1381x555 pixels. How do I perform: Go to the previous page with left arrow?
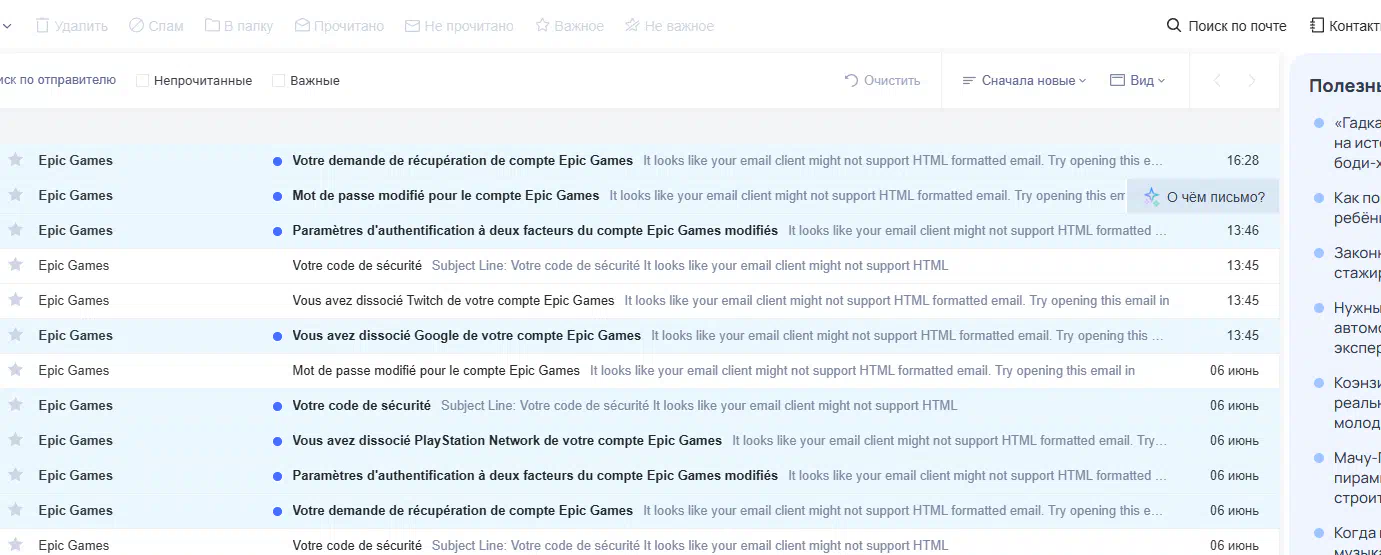1217,80
